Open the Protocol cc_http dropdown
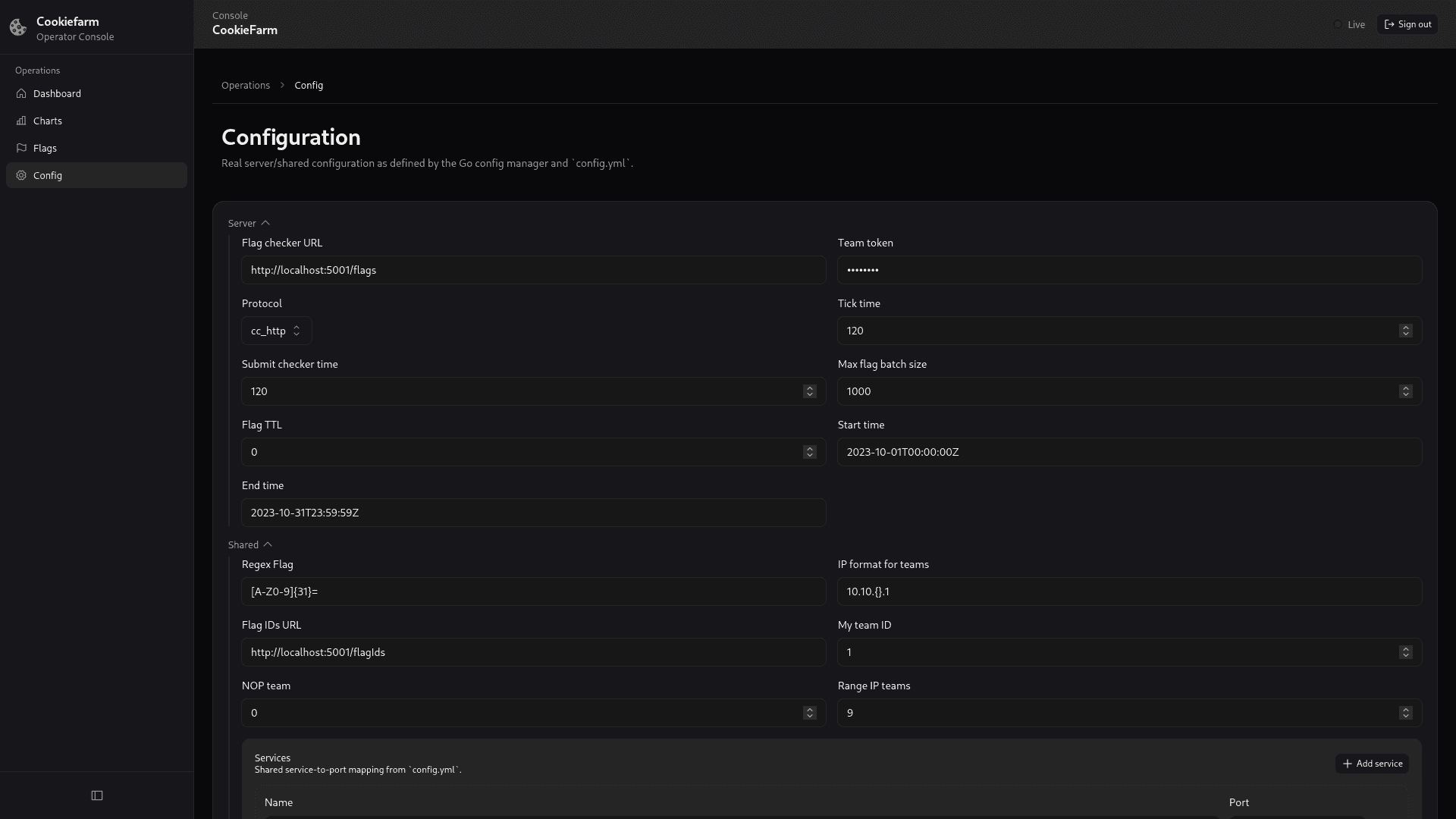 point(276,331)
